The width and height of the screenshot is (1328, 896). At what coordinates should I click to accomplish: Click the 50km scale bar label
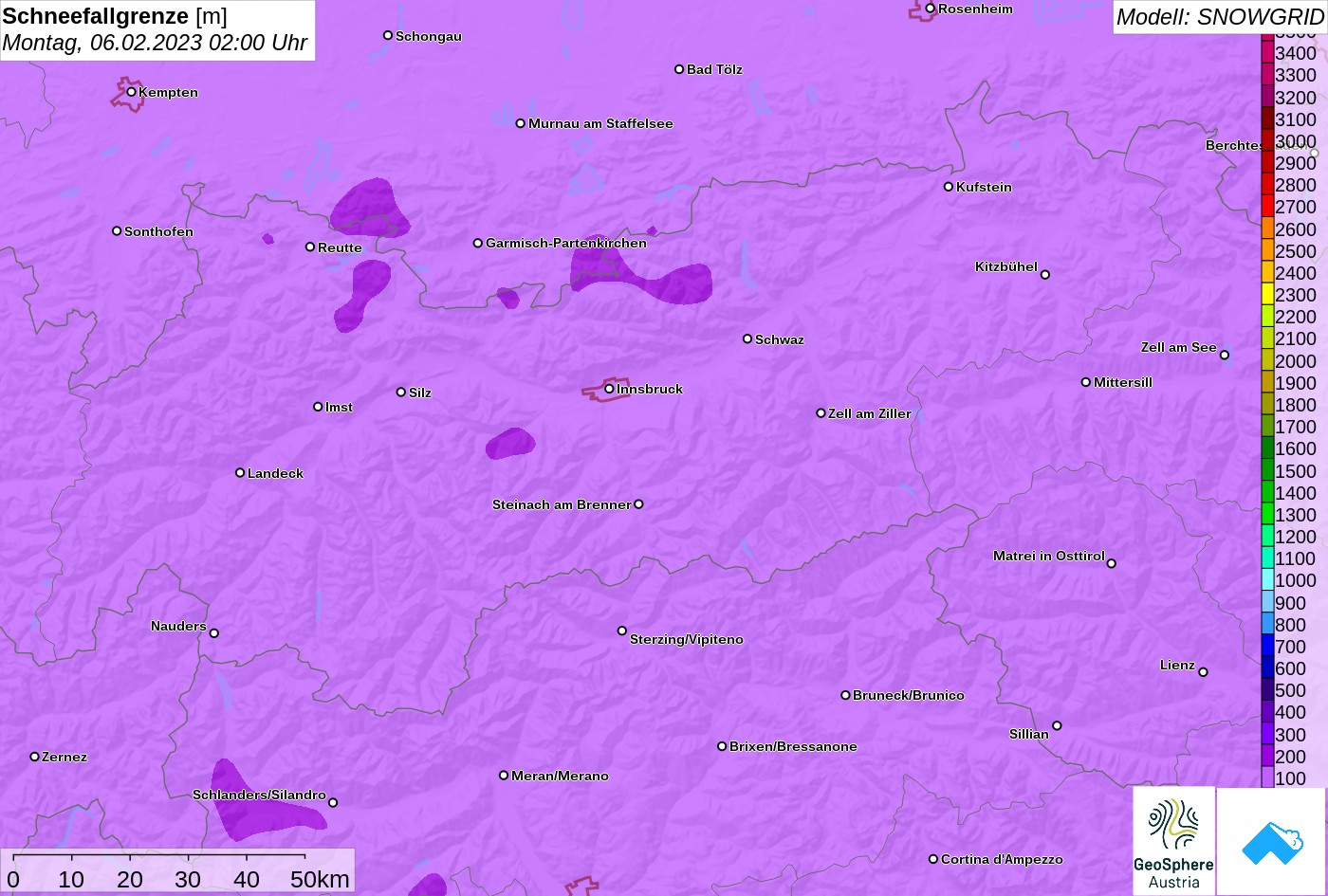tap(320, 879)
